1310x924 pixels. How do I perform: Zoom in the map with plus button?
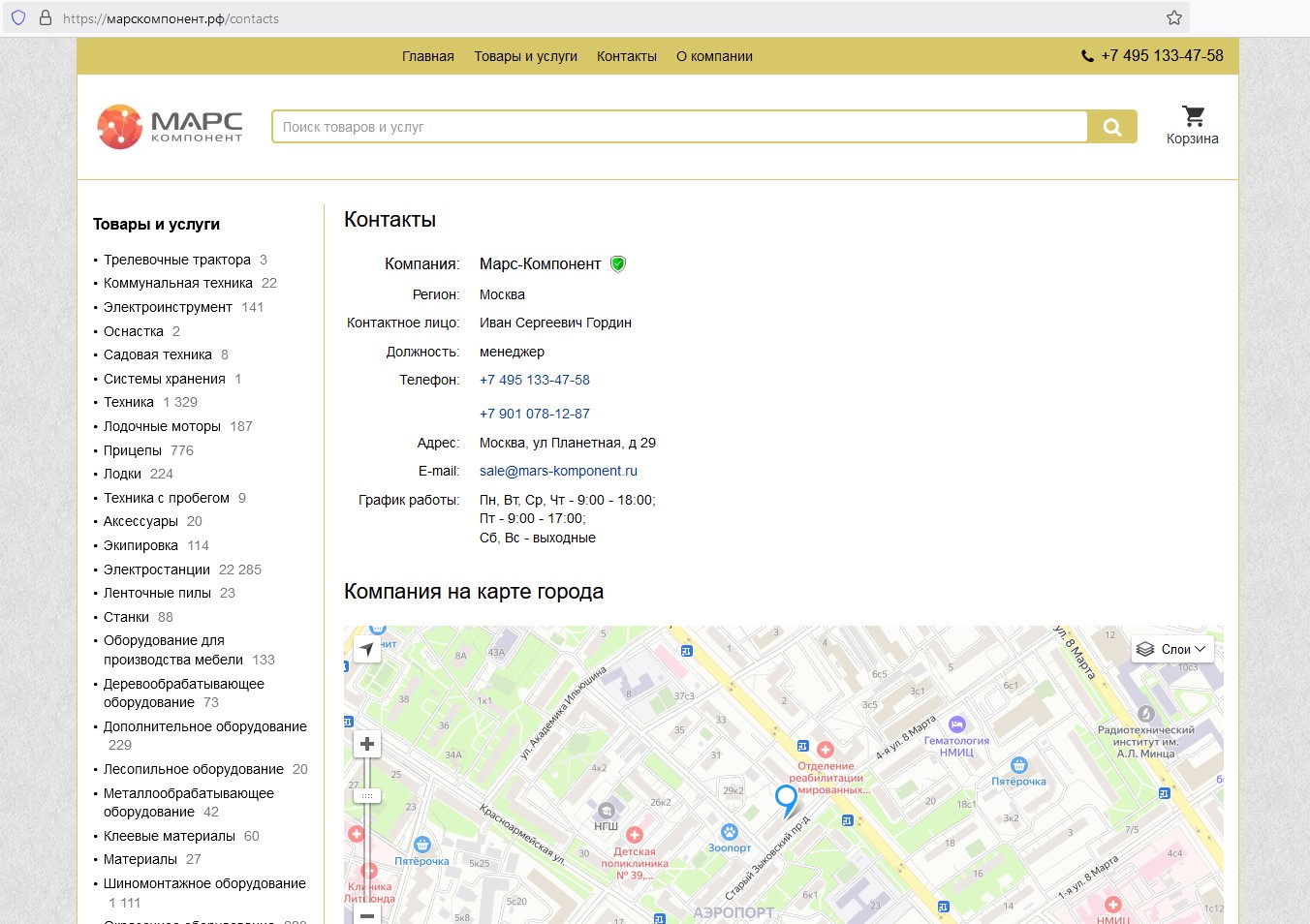tap(367, 744)
